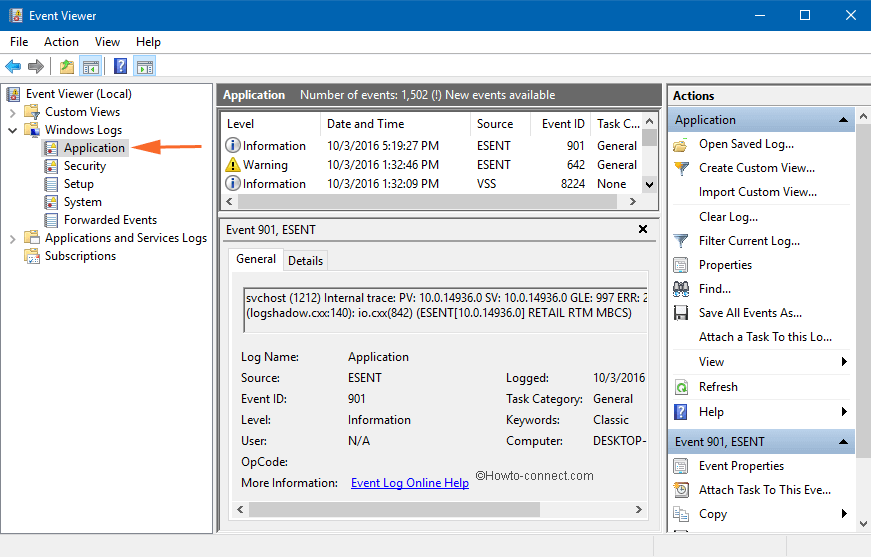The width and height of the screenshot is (871, 557).
Task: Sort by the Source column header
Action: click(500, 124)
